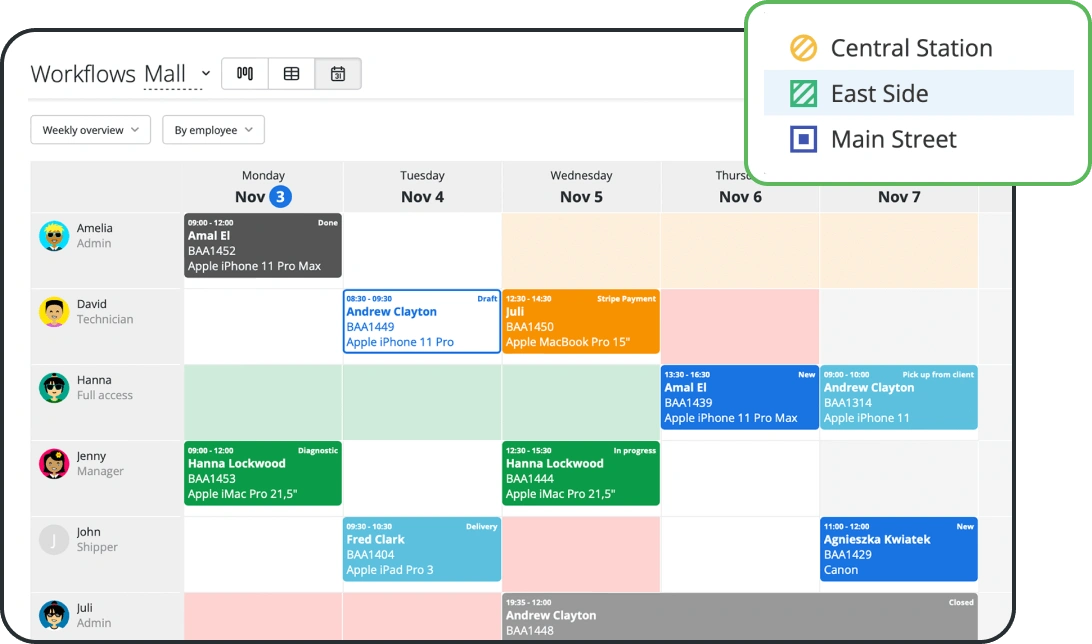1092x644 pixels.
Task: Open the By employee dropdown
Action: point(213,130)
